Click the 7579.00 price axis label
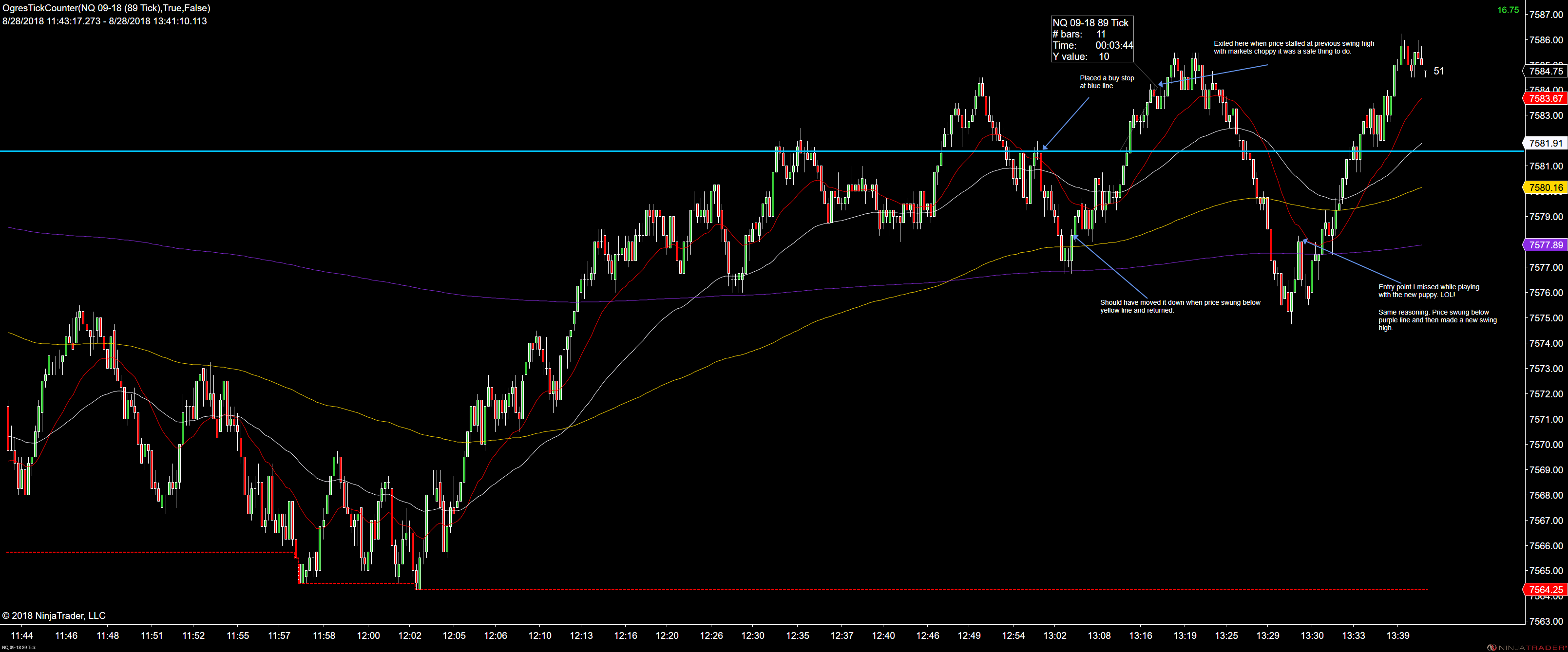The width and height of the screenshot is (1568, 652). click(1546, 217)
